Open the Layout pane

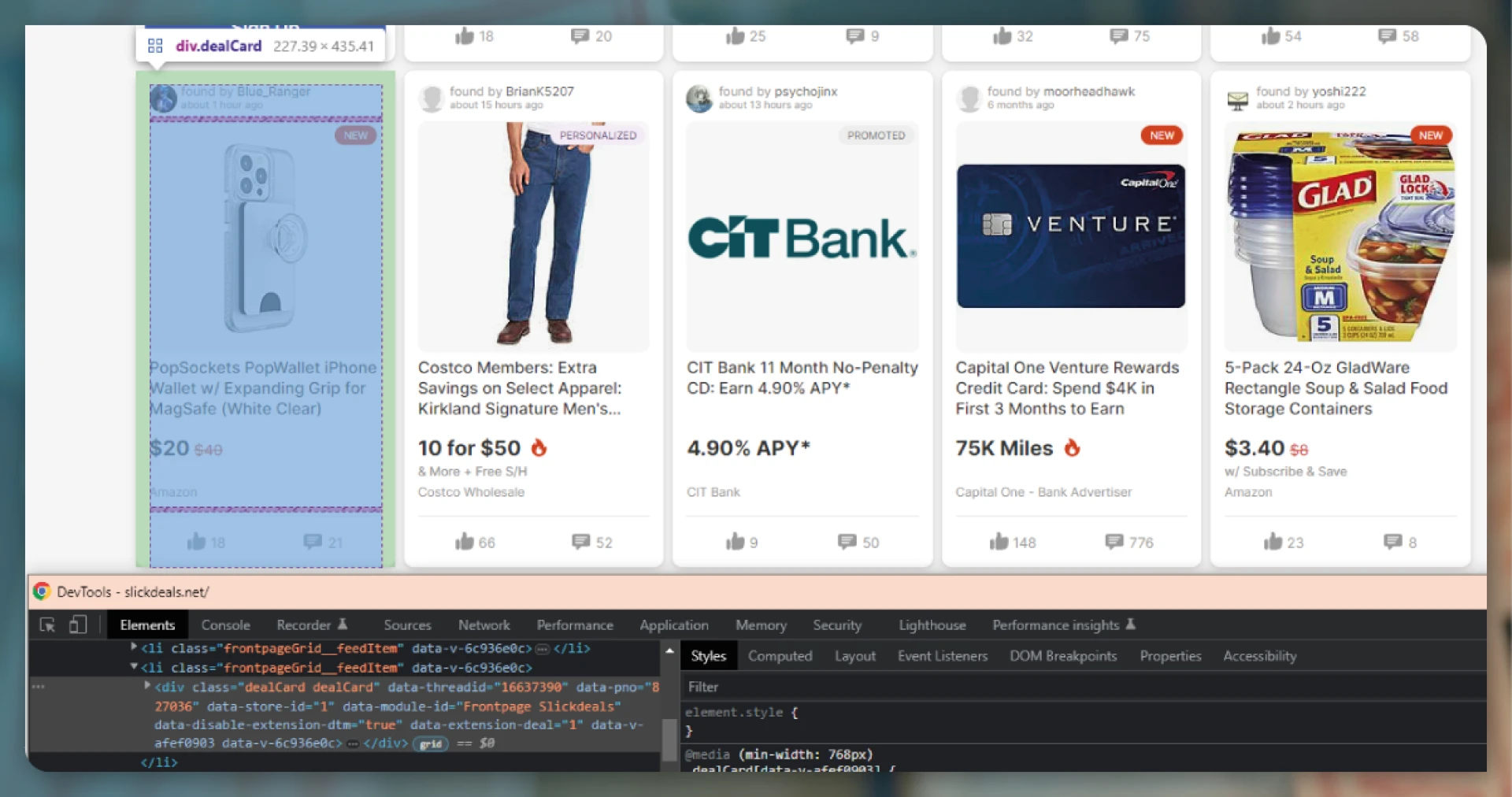(854, 655)
